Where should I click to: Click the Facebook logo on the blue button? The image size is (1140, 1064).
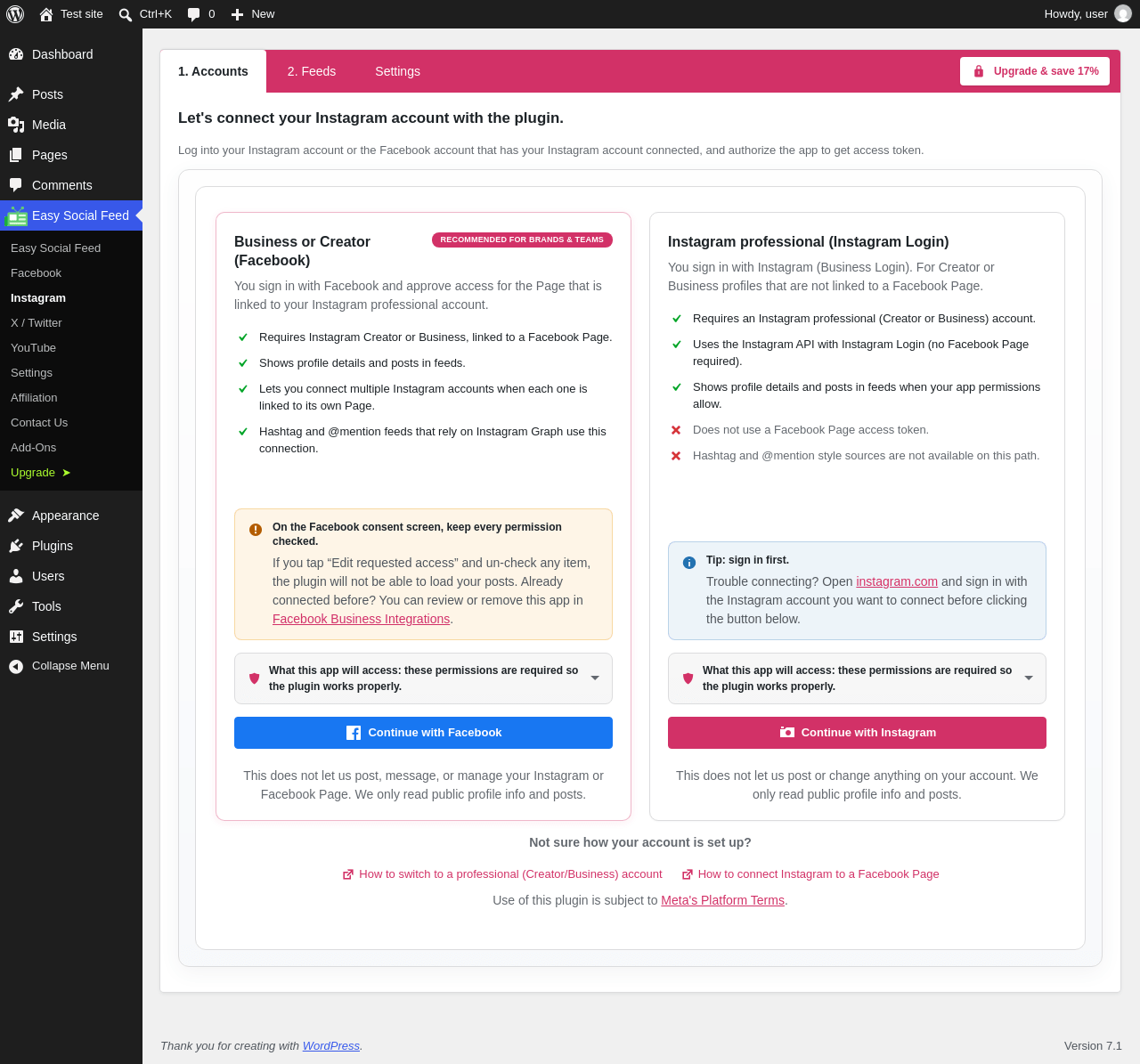point(354,733)
